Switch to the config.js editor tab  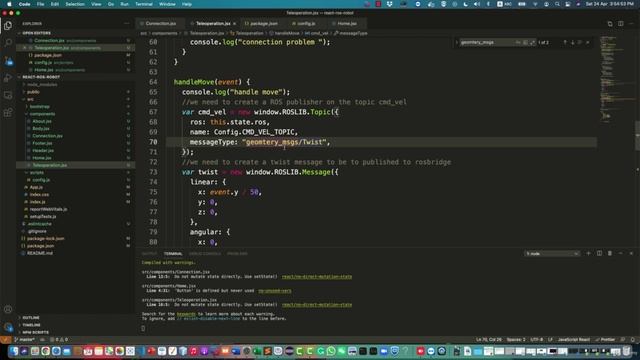click(x=305, y=24)
